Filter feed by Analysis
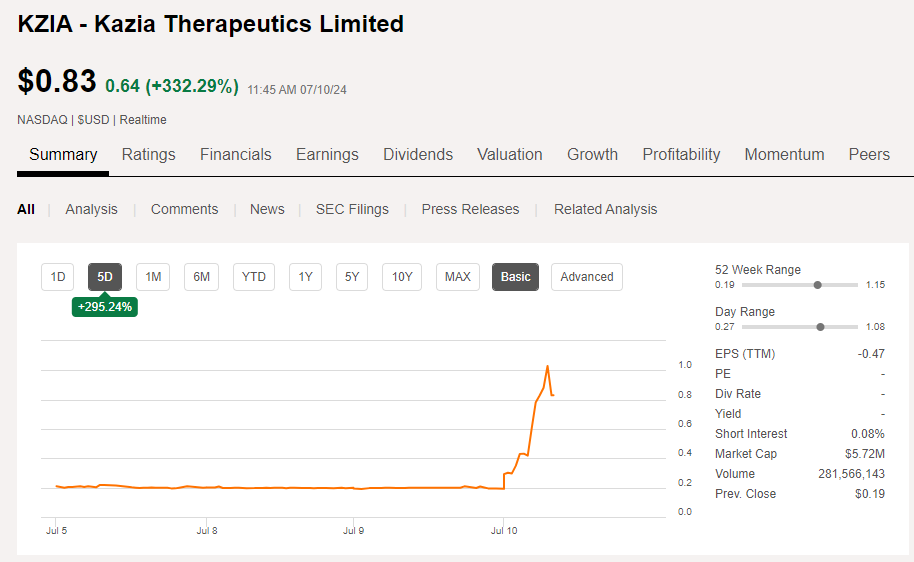 tap(91, 209)
